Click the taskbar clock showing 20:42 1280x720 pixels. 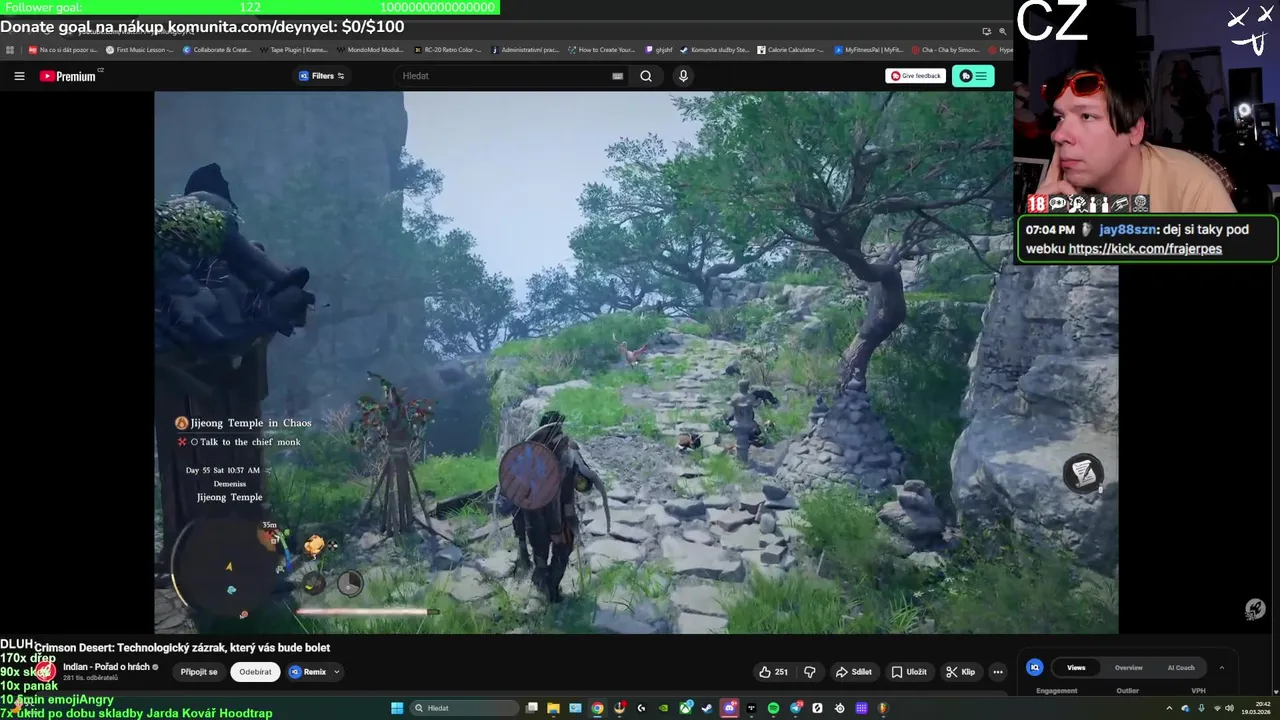1255,708
